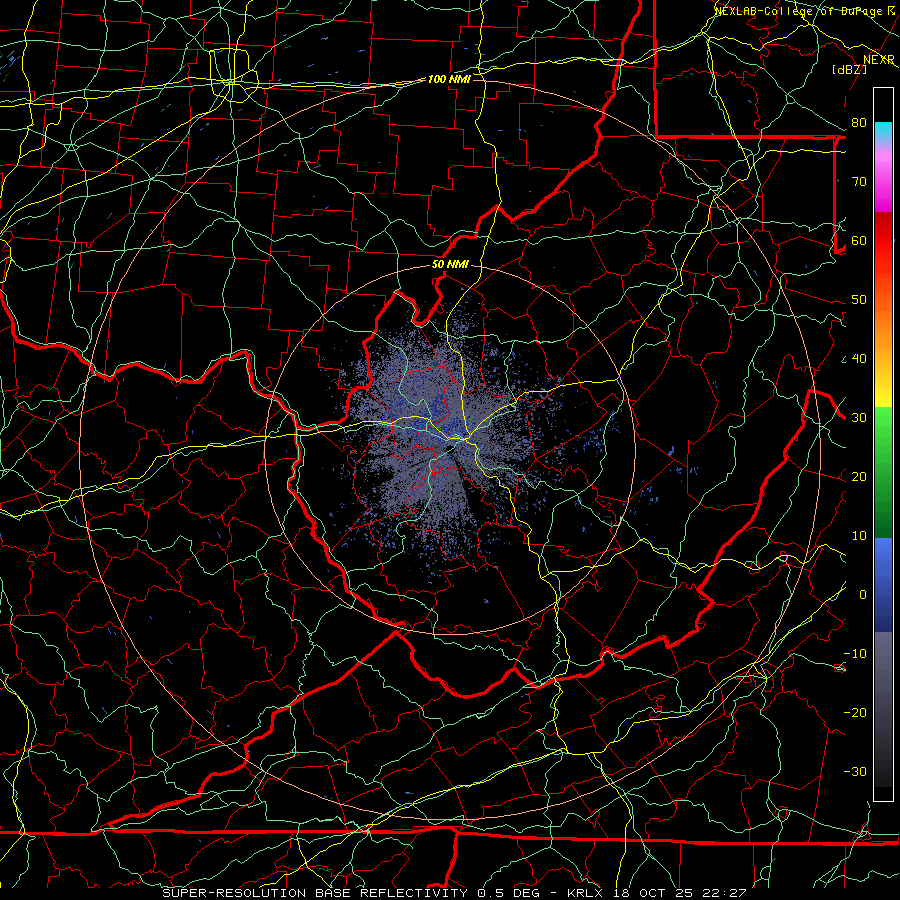Click the 100 NMI range ring label
Screen dimensions: 900x900
[449, 79]
